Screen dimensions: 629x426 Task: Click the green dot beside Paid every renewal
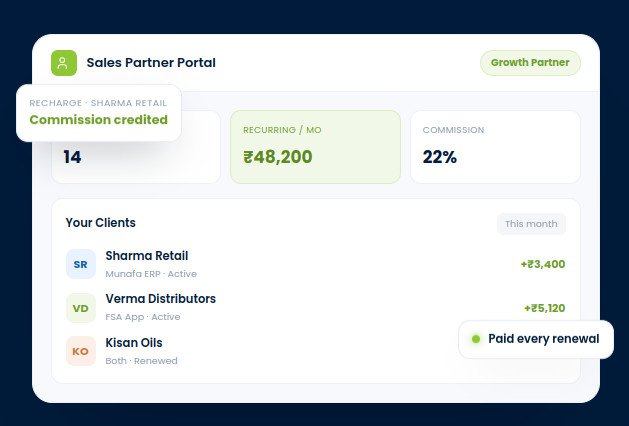coord(476,339)
